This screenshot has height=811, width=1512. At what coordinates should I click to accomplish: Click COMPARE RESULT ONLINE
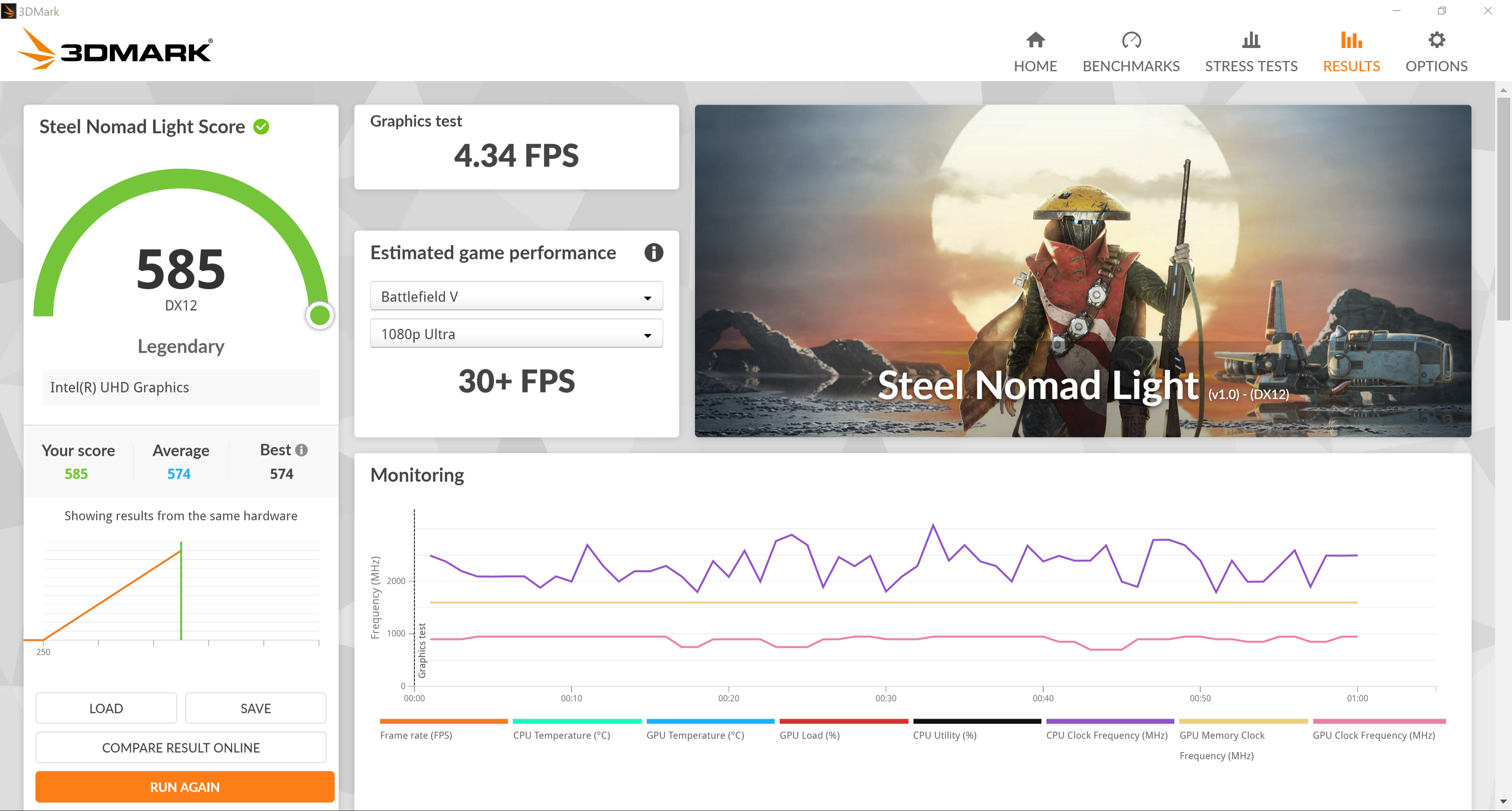pyautogui.click(x=181, y=748)
